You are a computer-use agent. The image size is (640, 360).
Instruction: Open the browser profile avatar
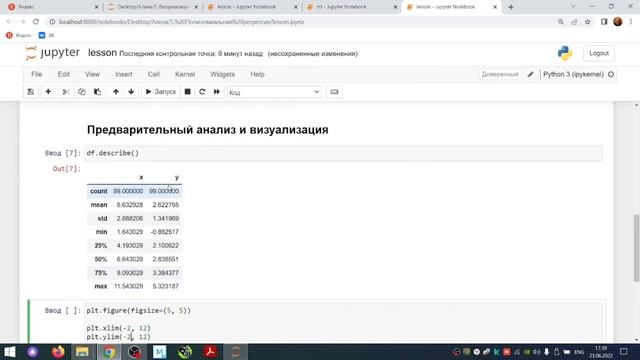[618, 22]
